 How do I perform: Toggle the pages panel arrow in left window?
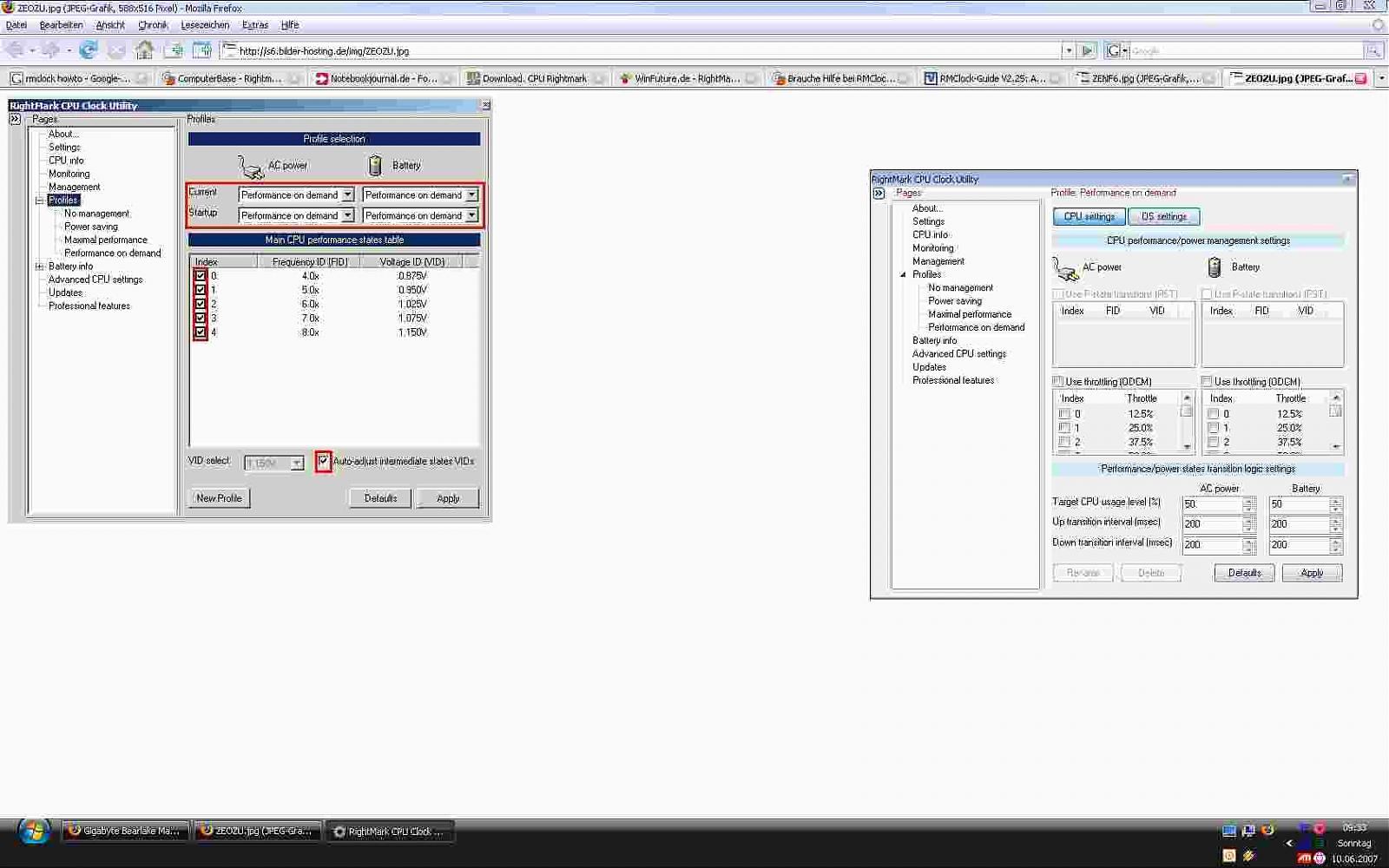click(x=15, y=119)
